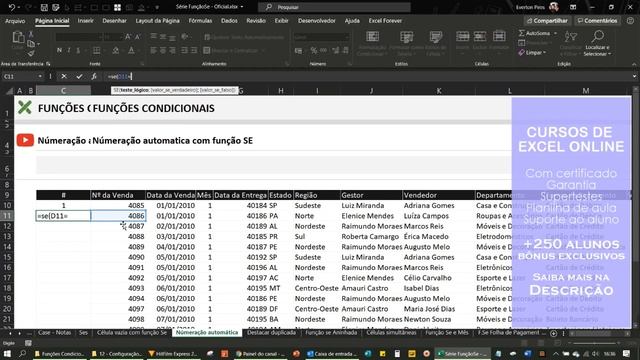This screenshot has width=640, height=360.
Task: Open HitFilm Express taskbar item
Action: tap(173, 354)
